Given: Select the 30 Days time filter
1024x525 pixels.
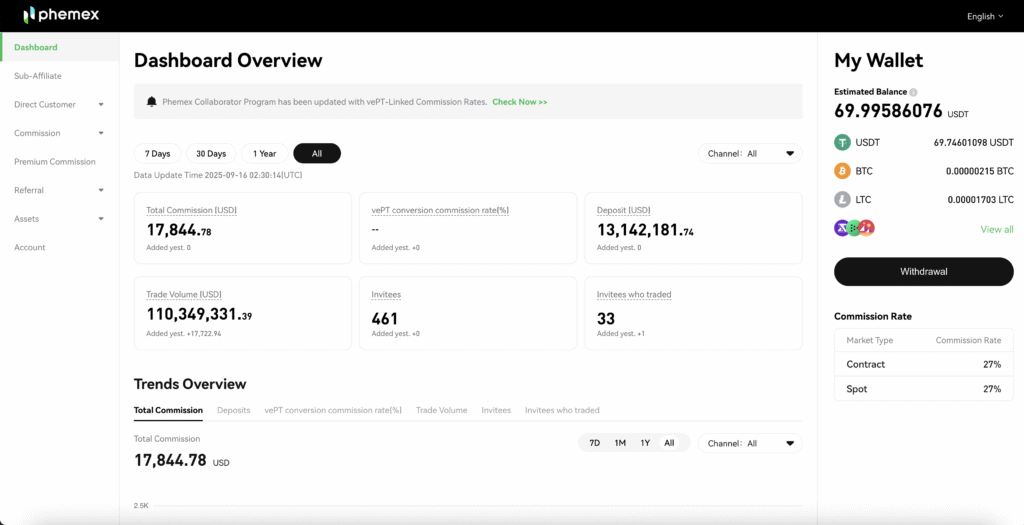Looking at the screenshot, I should click(x=211, y=154).
